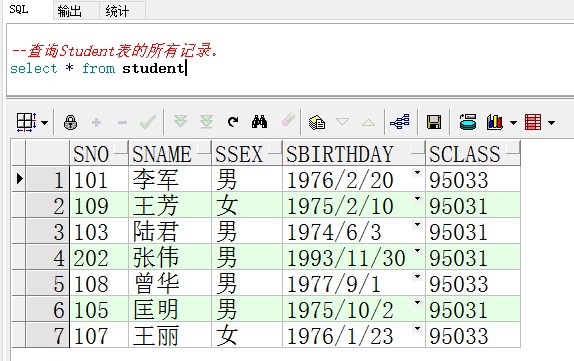Open date dropdown for 1977/9/1
The image size is (574, 361).
click(x=417, y=277)
